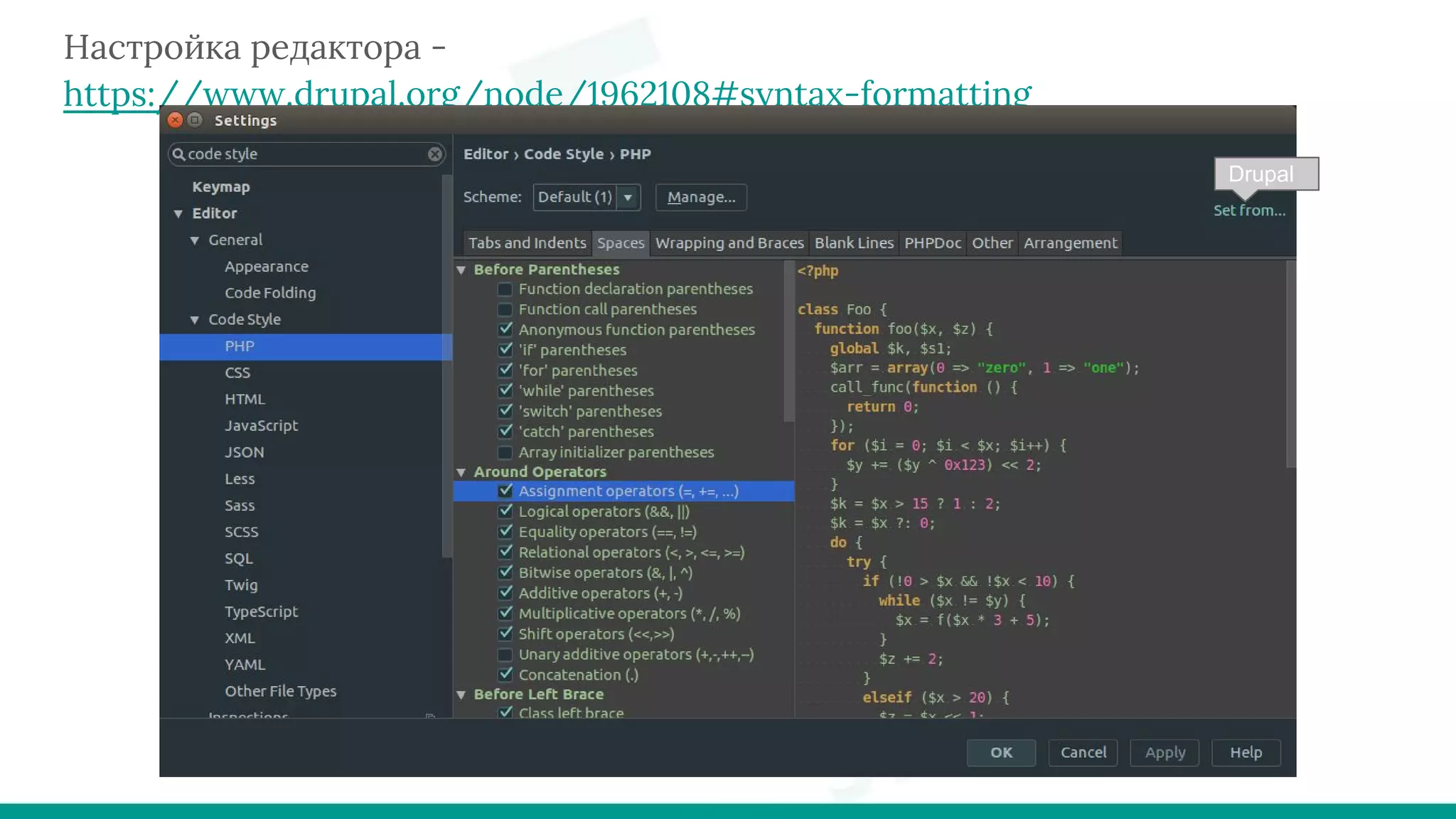Click the OK button
Screen dimensions: 1456x819
pyautogui.click(x=1001, y=753)
